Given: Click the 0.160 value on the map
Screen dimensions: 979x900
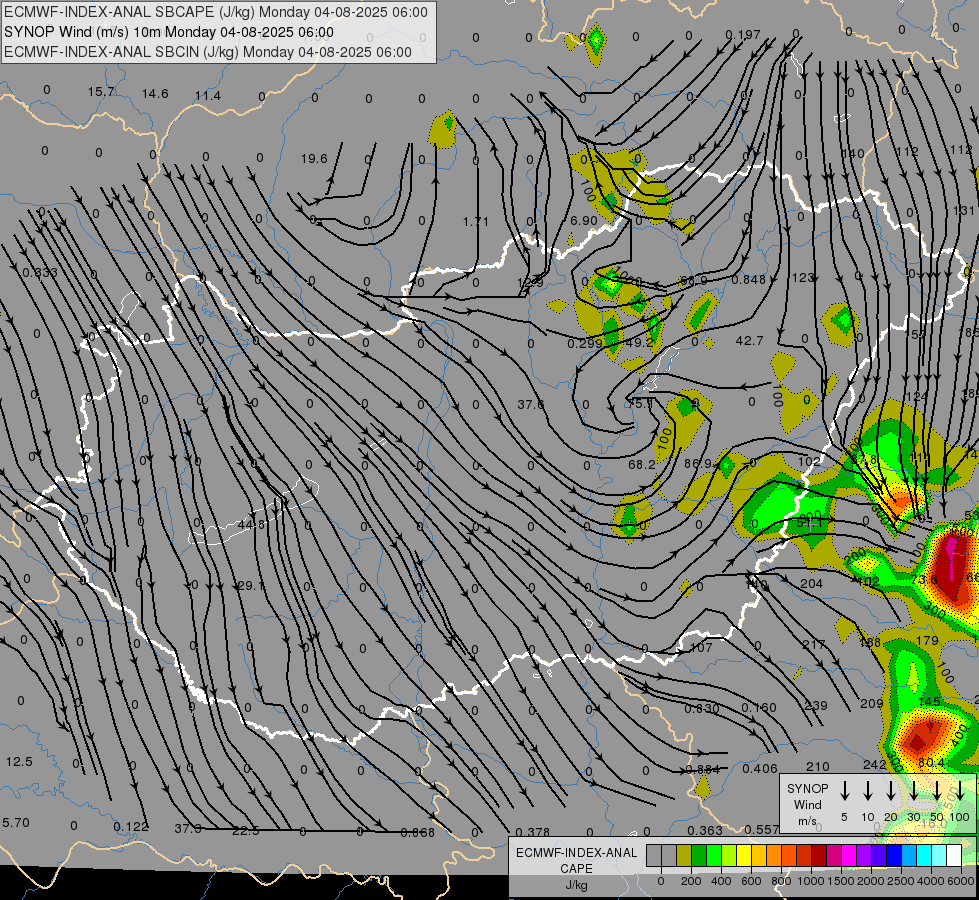Looking at the screenshot, I should 759,708.
